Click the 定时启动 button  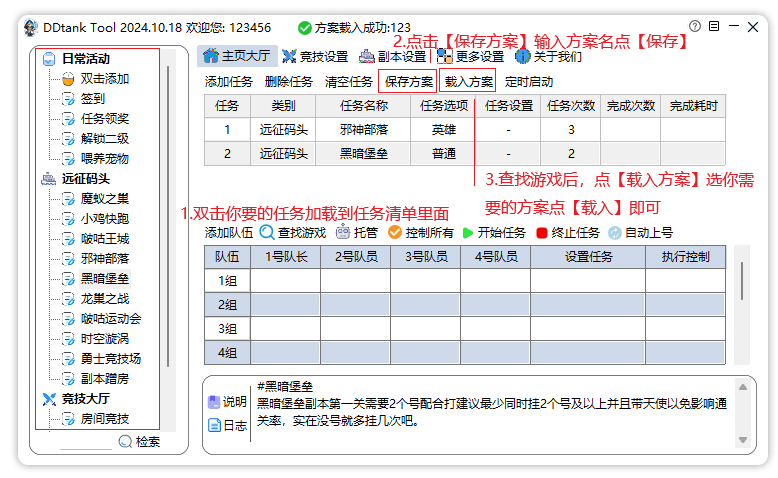point(528,81)
